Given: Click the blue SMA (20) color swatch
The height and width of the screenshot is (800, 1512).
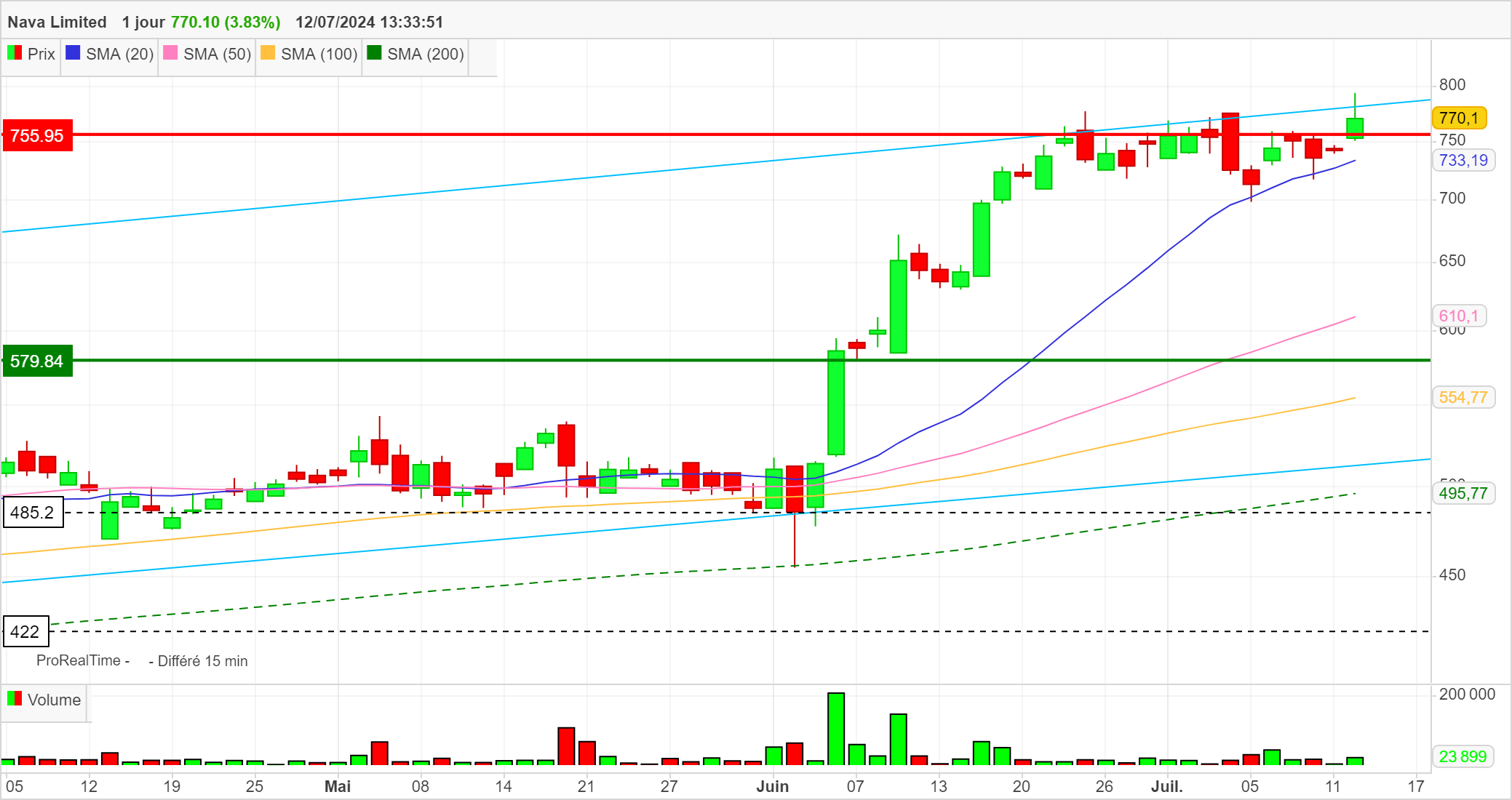Looking at the screenshot, I should [73, 53].
